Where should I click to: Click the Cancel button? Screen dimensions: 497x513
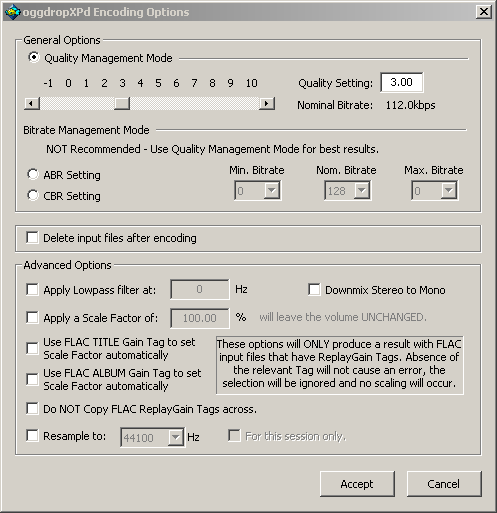(444, 484)
